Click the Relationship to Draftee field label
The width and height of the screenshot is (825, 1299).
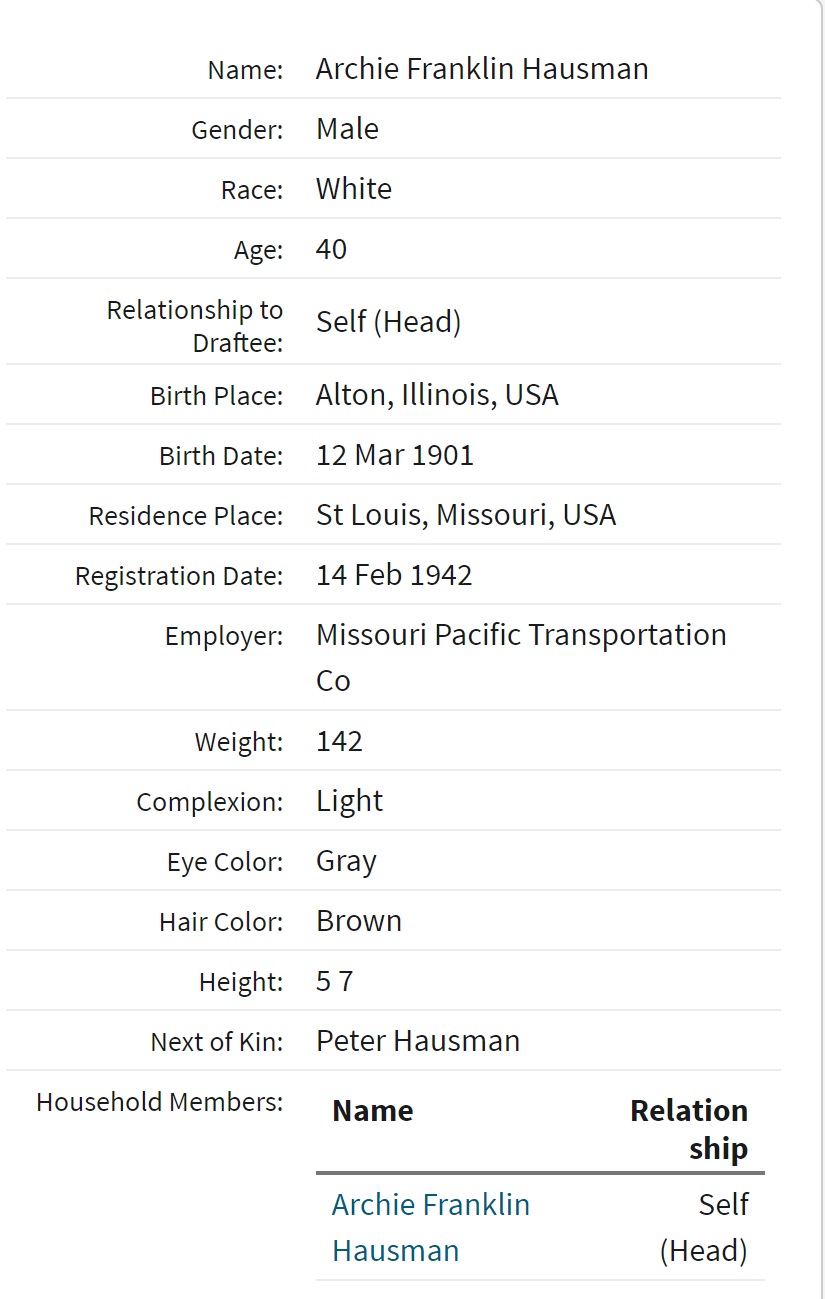point(195,326)
